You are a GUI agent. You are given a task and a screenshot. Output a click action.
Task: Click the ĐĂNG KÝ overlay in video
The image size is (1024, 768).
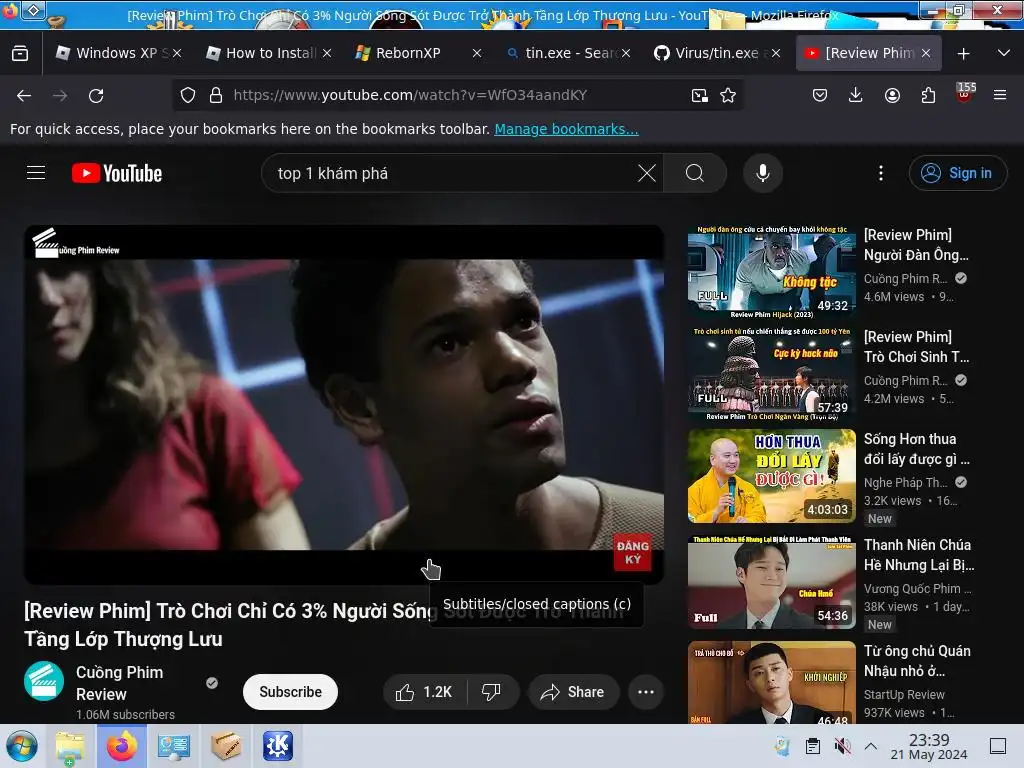[632, 552]
